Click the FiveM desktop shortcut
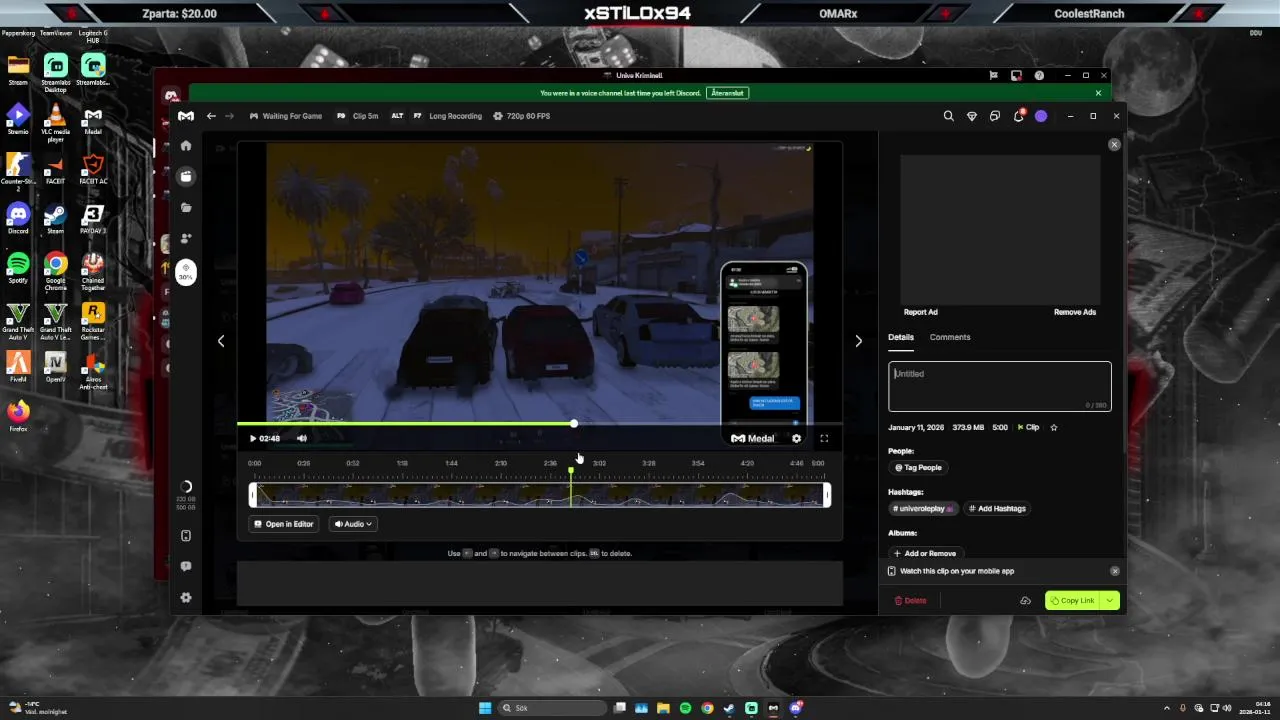This screenshot has height=720, width=1280. pyautogui.click(x=18, y=367)
